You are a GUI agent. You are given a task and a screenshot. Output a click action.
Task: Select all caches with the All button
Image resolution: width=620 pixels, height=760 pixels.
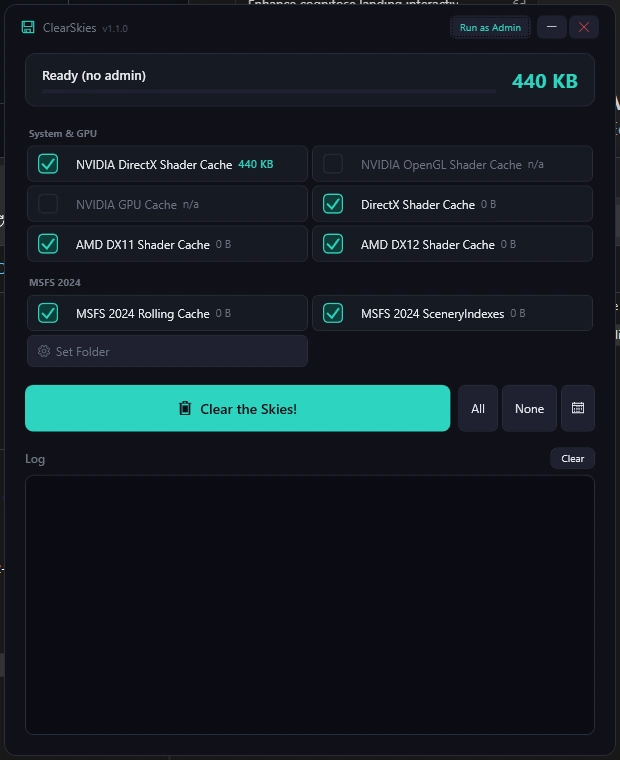tap(478, 408)
